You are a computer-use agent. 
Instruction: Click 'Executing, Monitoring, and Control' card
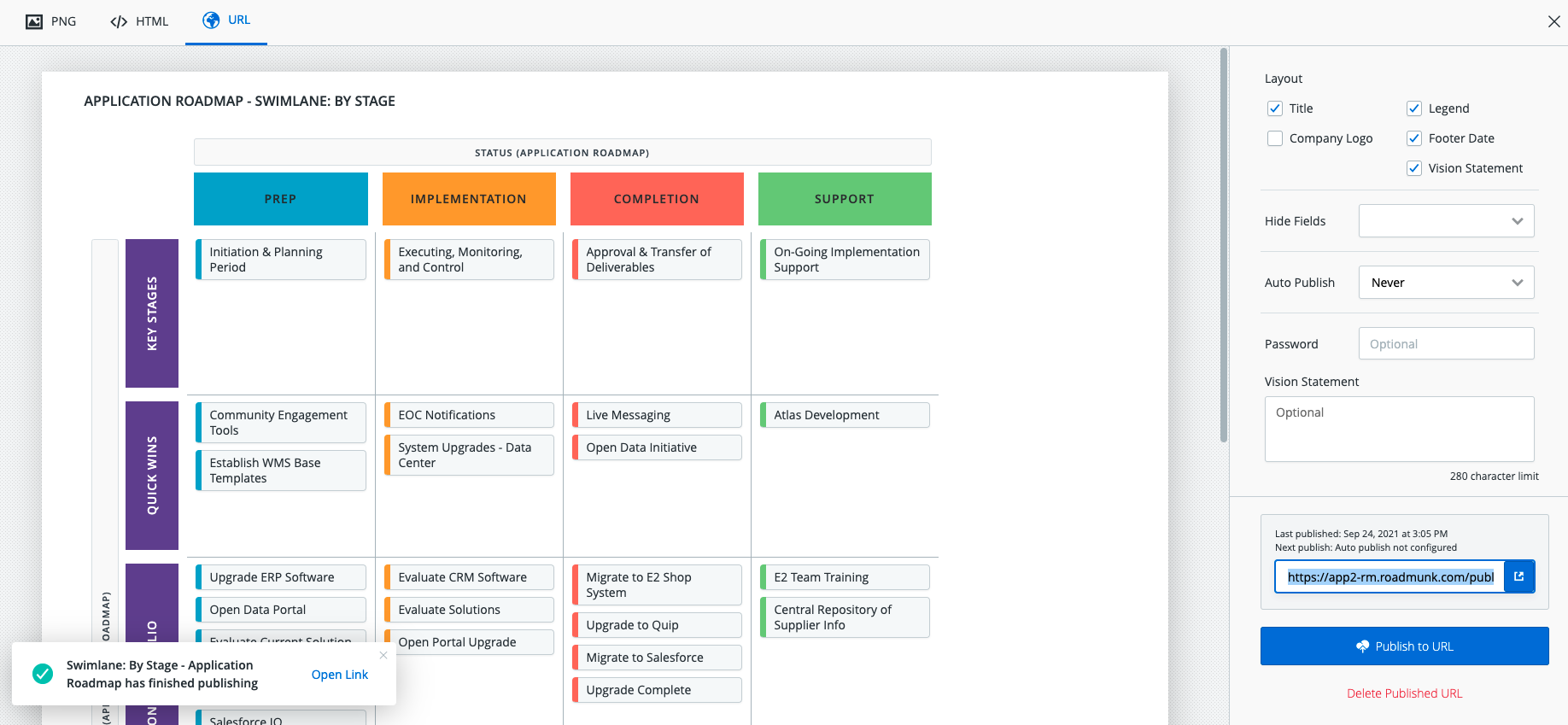point(469,260)
